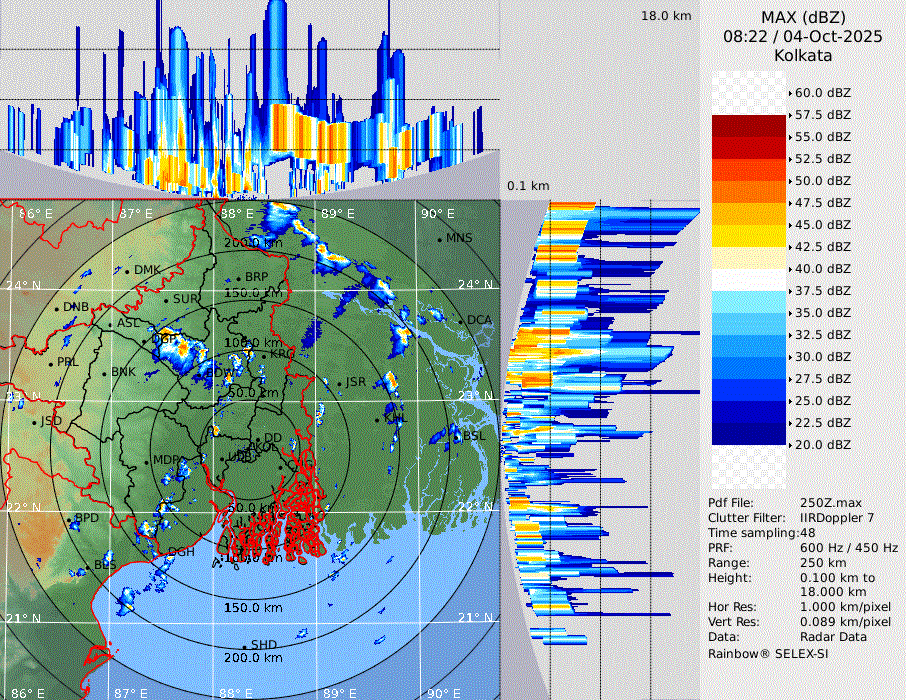Click the 18.0 km height label
Viewport: 906px width, 700px height.
point(666,16)
